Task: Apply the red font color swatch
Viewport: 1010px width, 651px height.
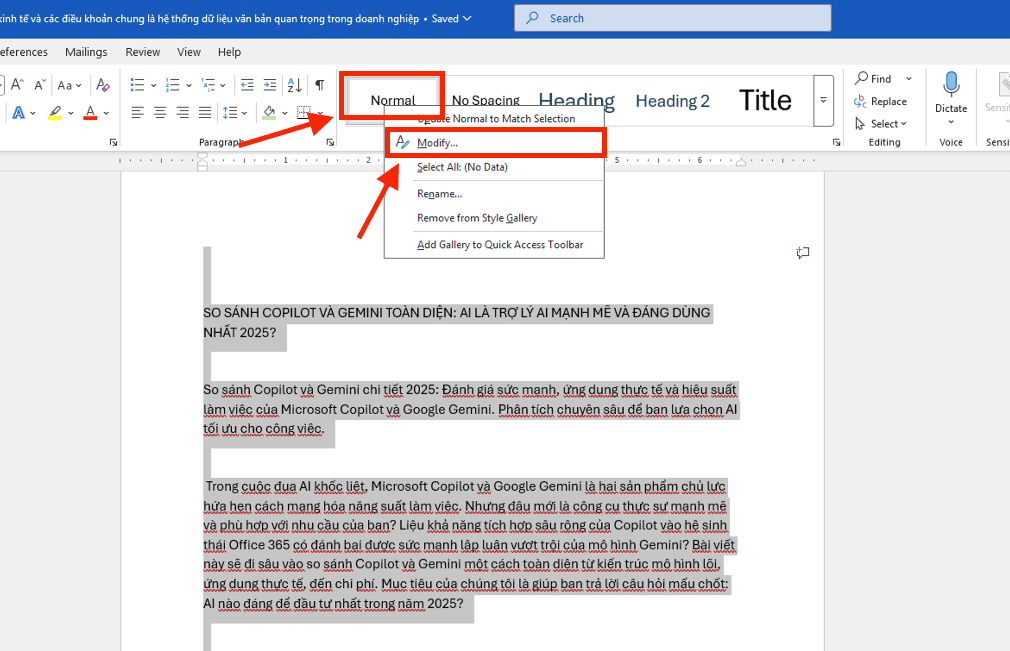Action: click(x=90, y=113)
